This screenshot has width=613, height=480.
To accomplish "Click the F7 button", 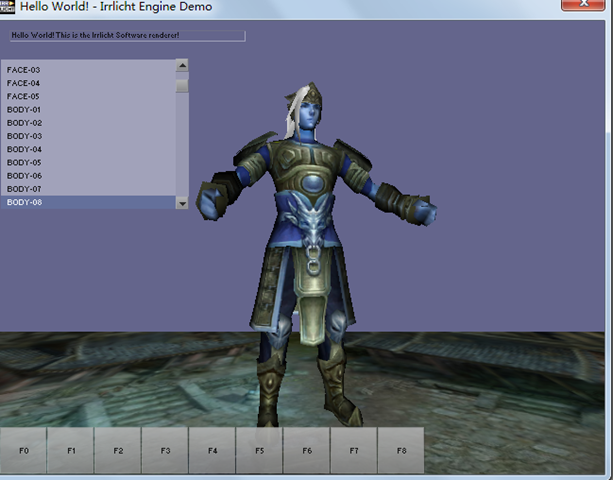I will click(354, 451).
